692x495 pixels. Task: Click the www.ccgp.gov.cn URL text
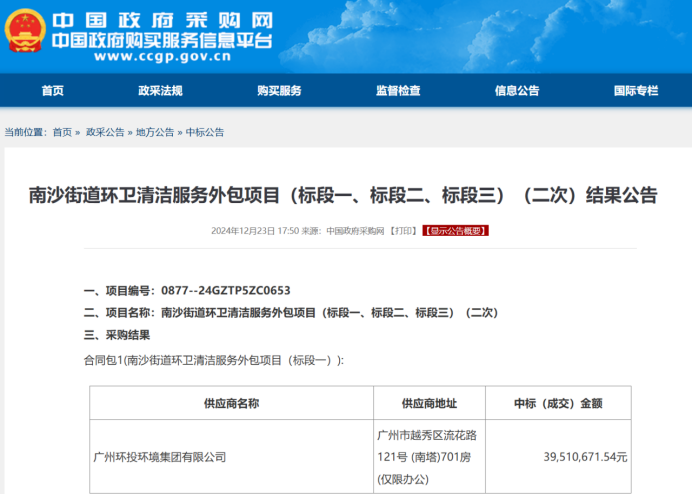(162, 56)
